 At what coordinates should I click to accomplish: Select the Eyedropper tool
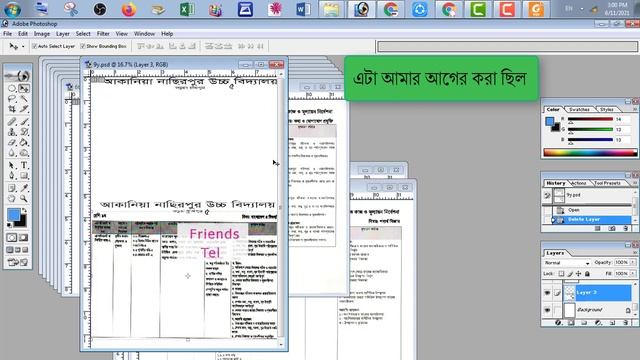pyautogui.click(x=24, y=188)
